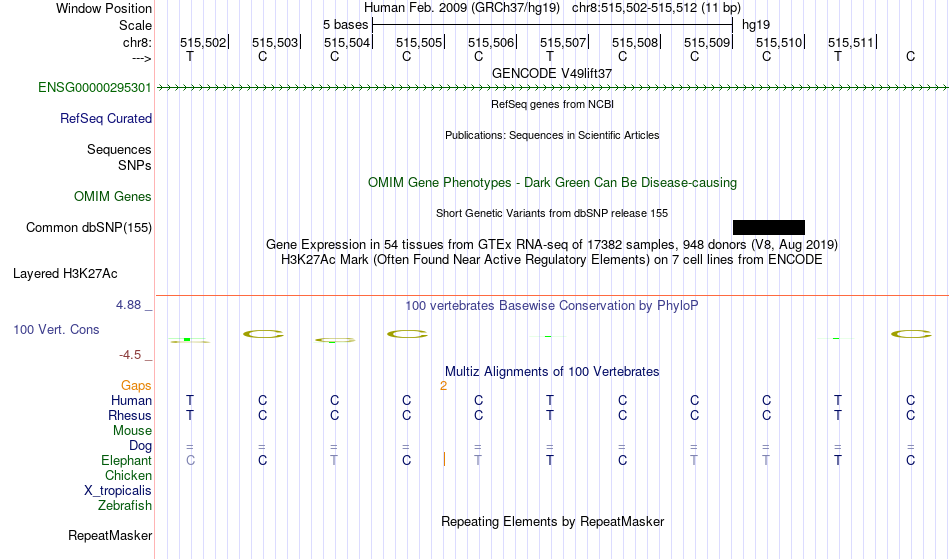Click the H3K27Ac Mark ENCODE title
950x559 pixels.
[552, 260]
